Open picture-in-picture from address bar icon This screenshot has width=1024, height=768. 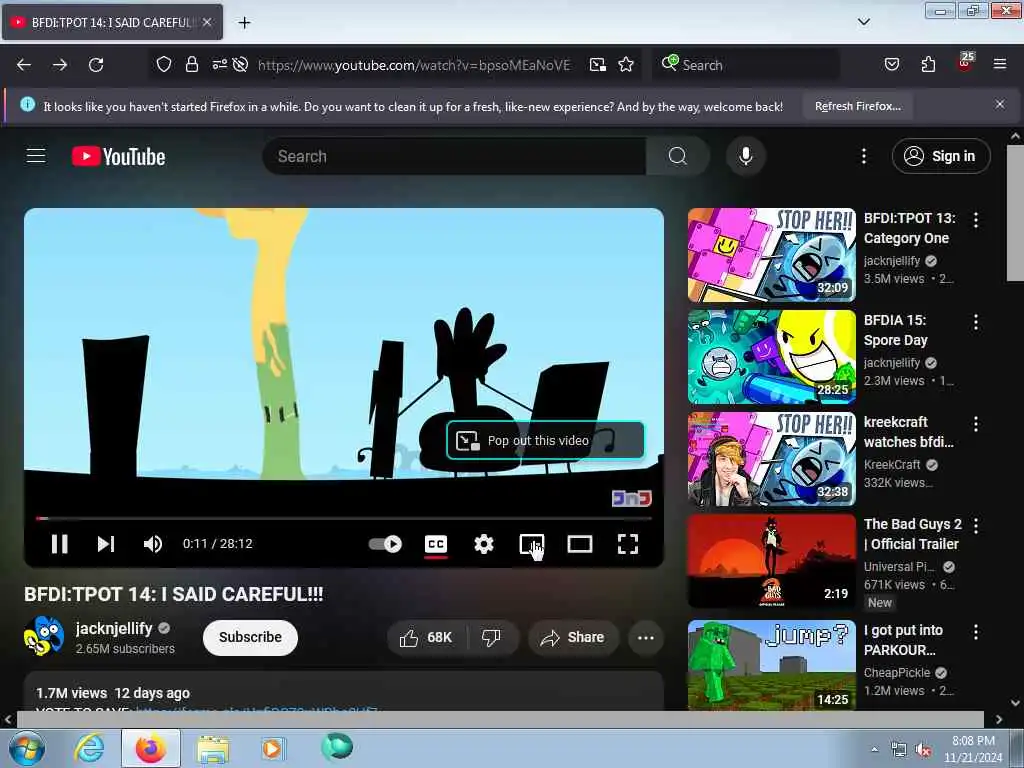598,65
